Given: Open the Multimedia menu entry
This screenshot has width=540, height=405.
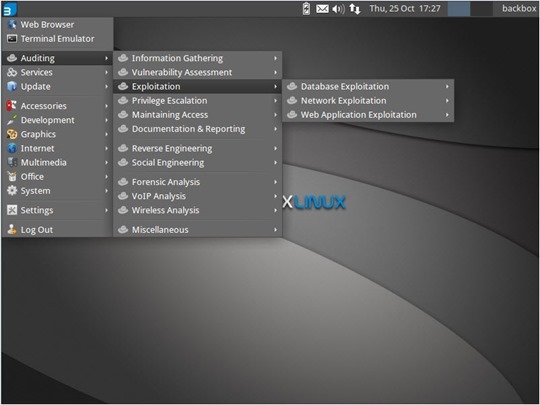Looking at the screenshot, I should pos(58,162).
